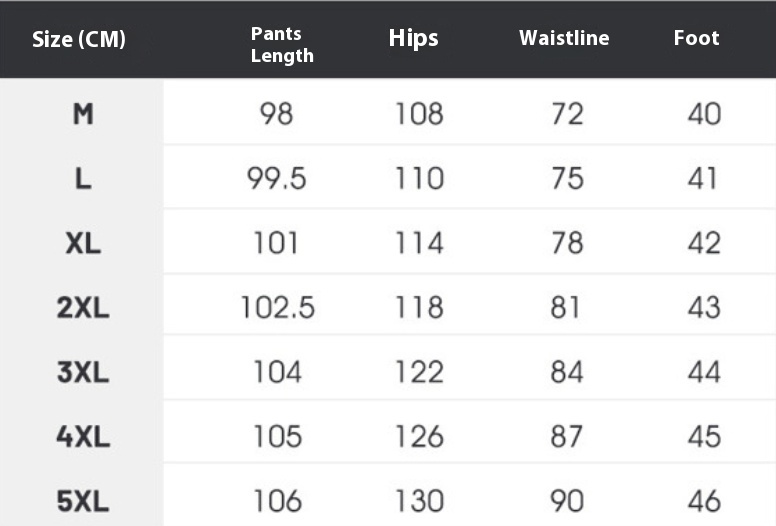
Task: Select the 5XL size row label
Action: (82, 501)
